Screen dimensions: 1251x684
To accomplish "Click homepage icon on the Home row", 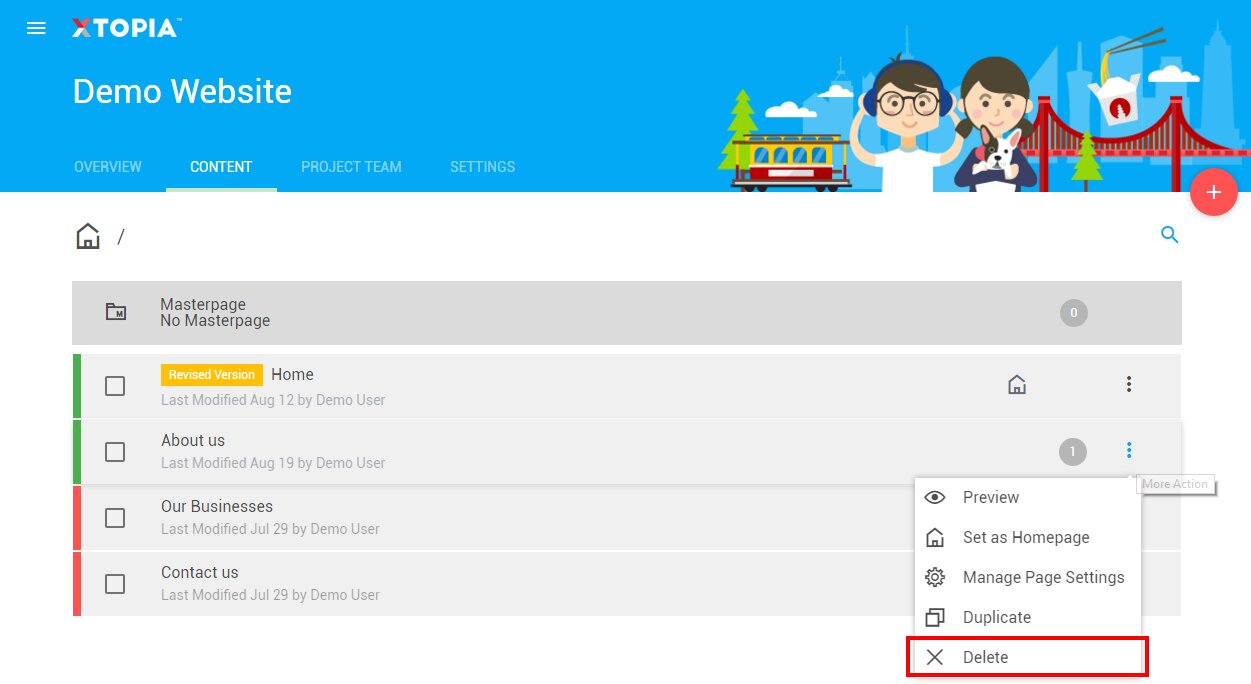I will pos(1017,385).
